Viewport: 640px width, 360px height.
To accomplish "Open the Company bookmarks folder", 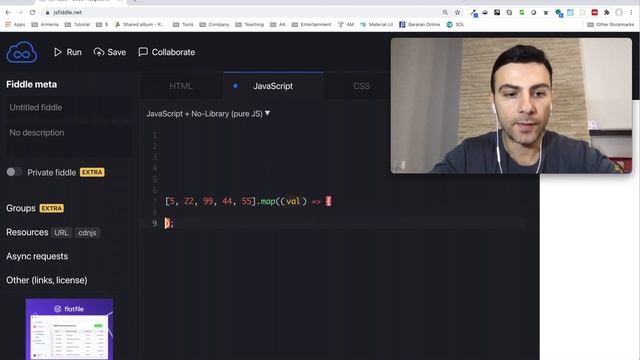I will click(214, 24).
